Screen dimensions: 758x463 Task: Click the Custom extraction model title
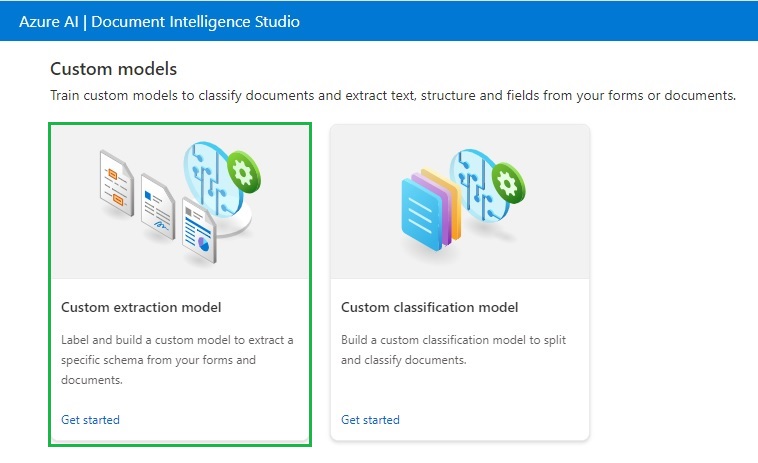point(141,307)
